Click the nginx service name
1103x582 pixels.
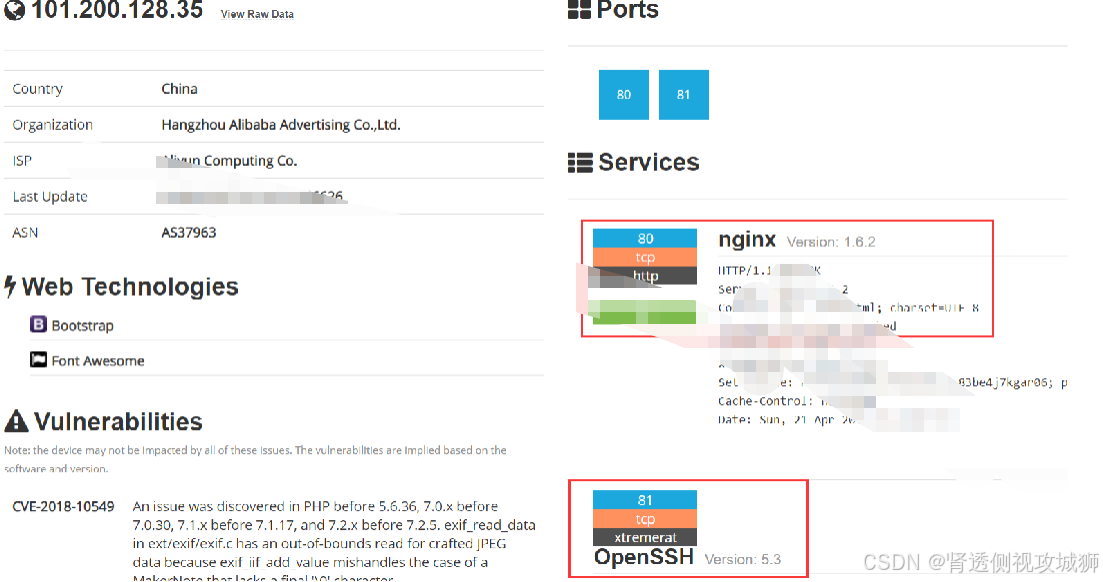coord(746,240)
